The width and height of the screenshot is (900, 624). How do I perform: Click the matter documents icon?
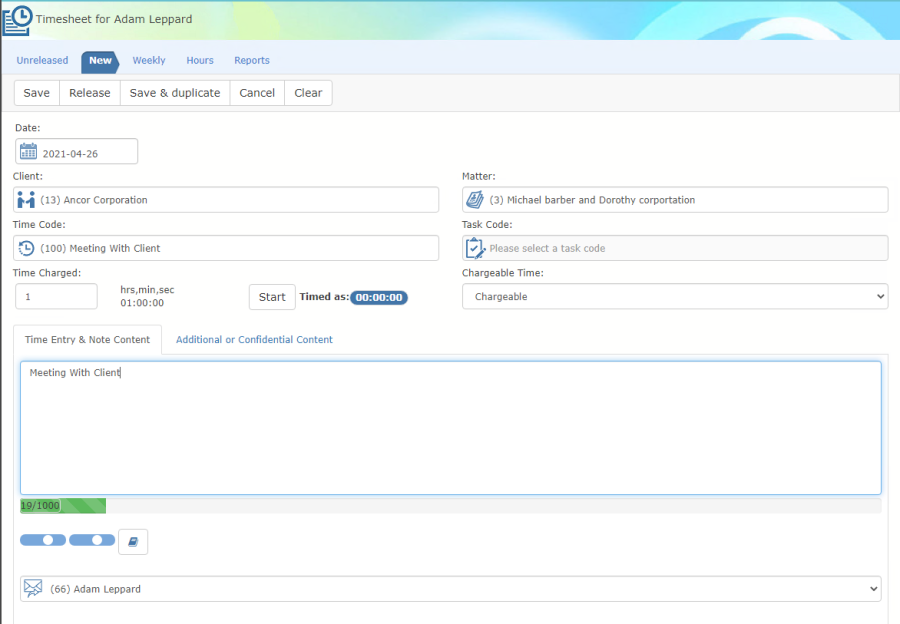tap(475, 200)
